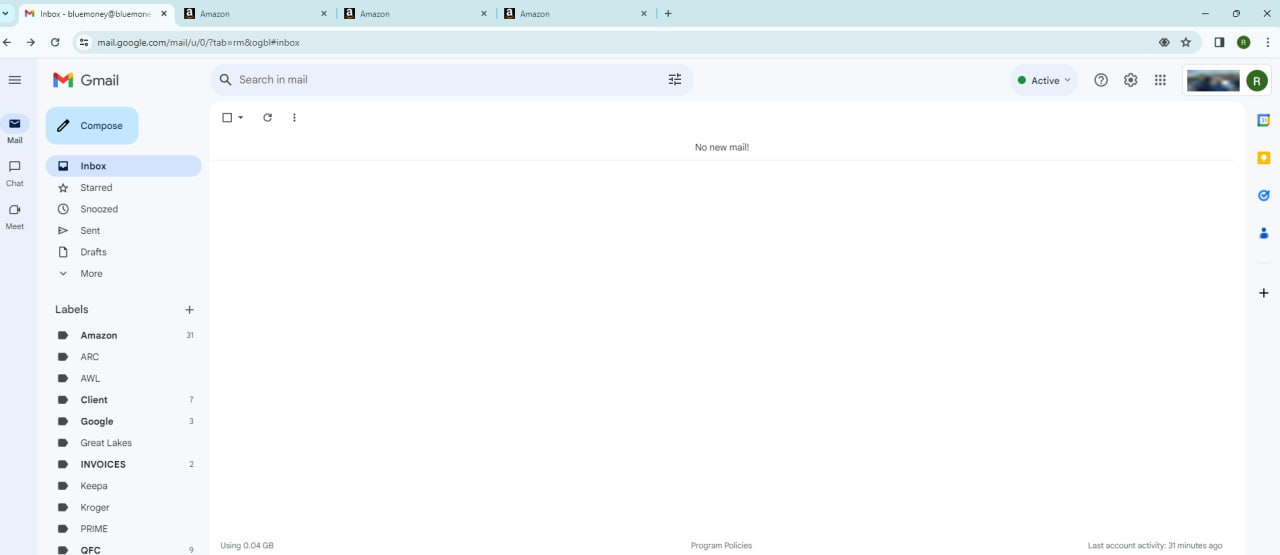Switch to the Inbox browser tab
Image resolution: width=1280 pixels, height=555 pixels.
point(95,14)
